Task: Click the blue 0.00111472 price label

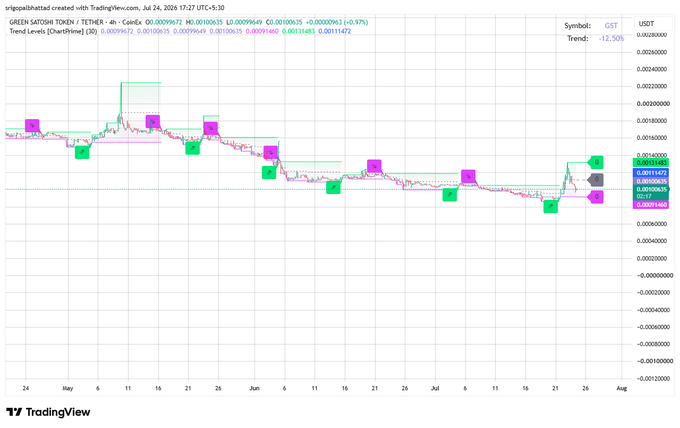Action: pos(651,173)
